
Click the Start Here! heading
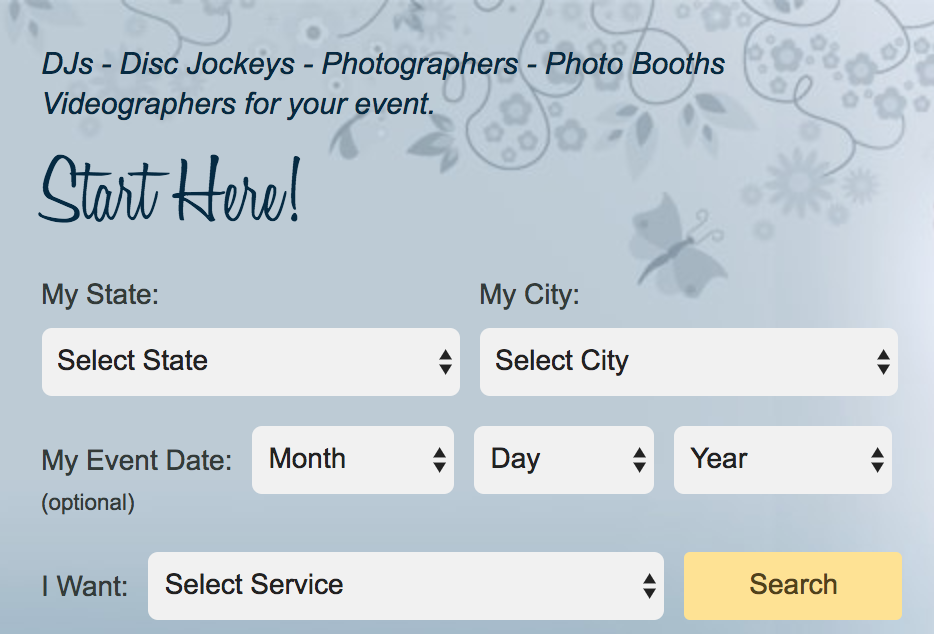click(170, 190)
